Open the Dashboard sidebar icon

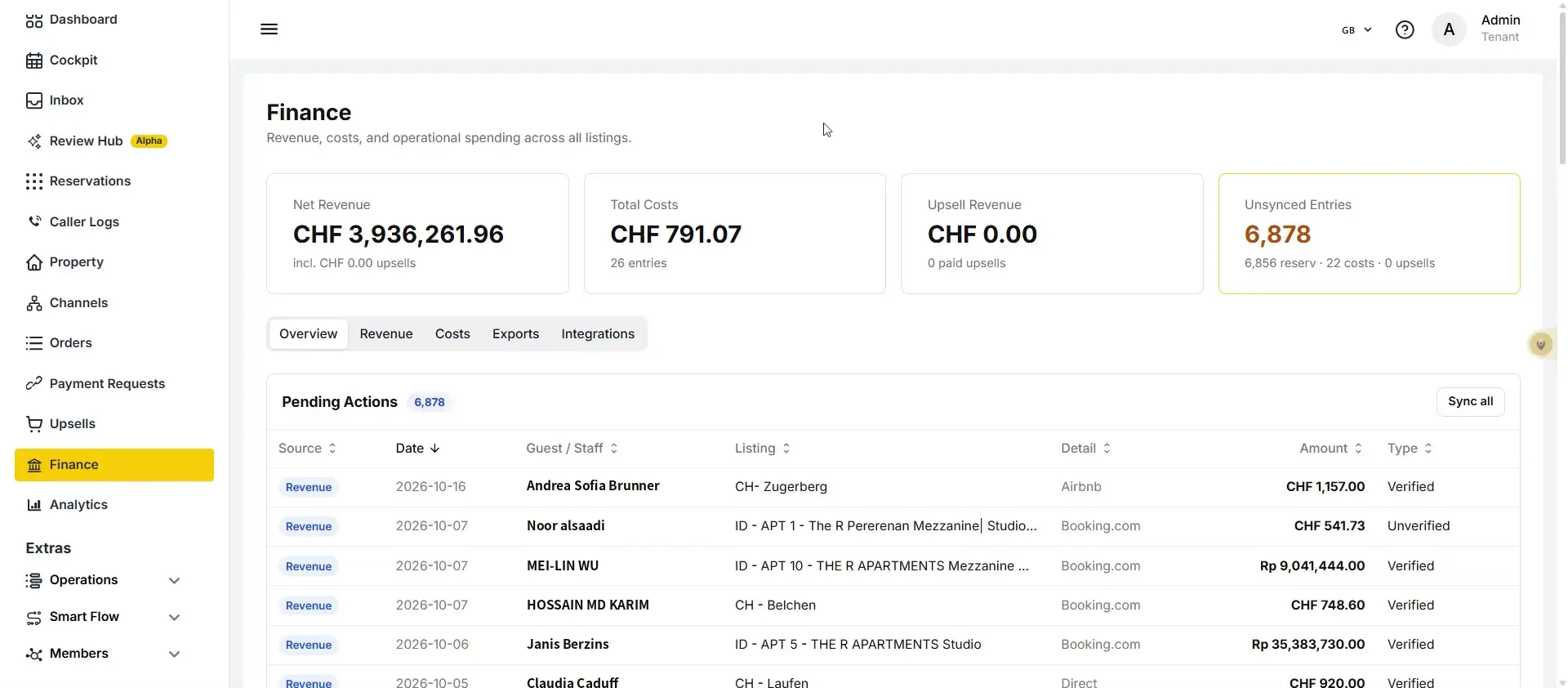coord(33,20)
